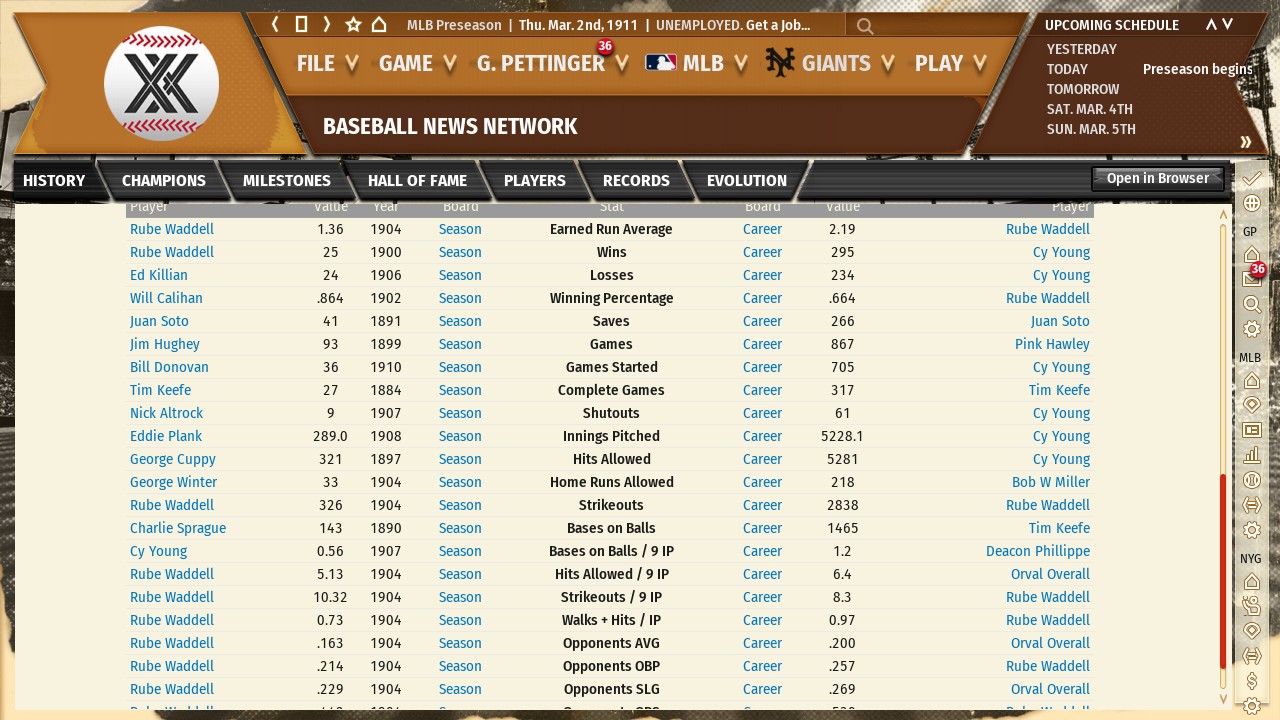
Task: Click the red scrollbar thumb
Action: pyautogui.click(x=1223, y=571)
